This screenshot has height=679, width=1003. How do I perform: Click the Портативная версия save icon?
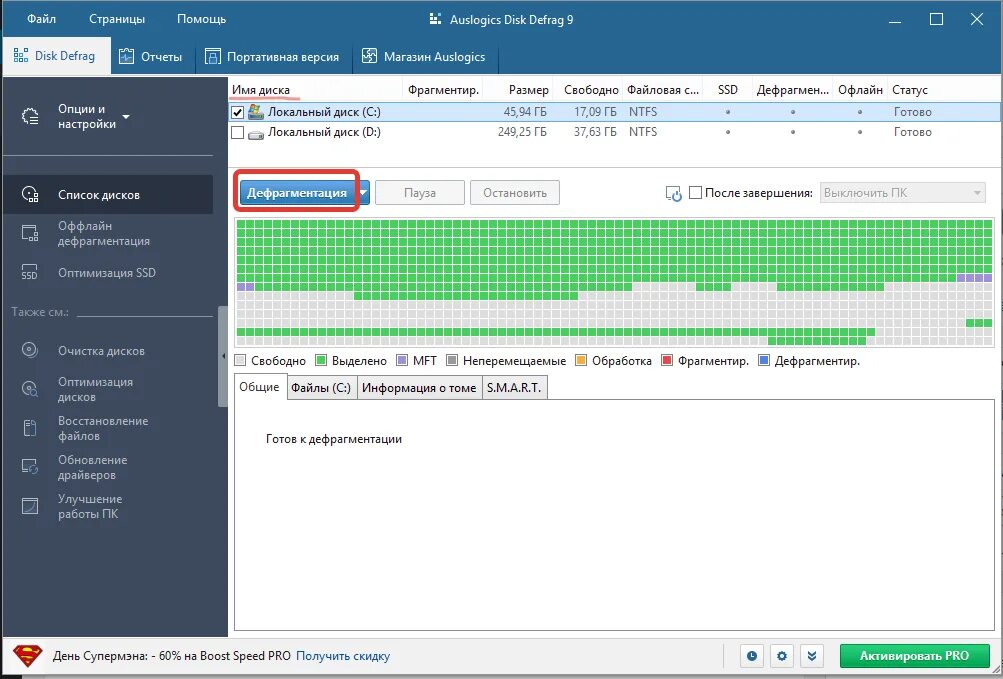212,56
